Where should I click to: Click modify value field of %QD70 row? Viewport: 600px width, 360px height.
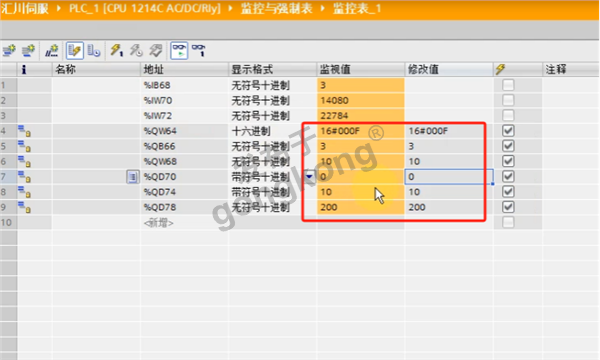coord(449,177)
